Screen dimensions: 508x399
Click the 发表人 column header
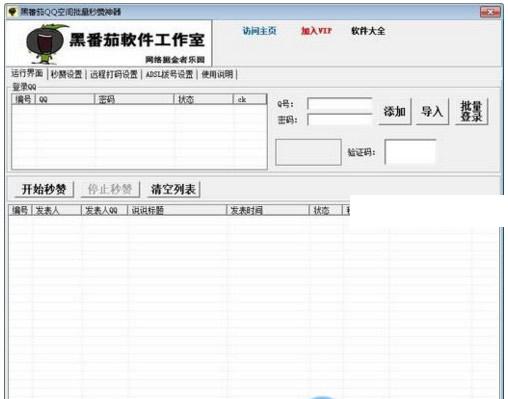coord(56,210)
